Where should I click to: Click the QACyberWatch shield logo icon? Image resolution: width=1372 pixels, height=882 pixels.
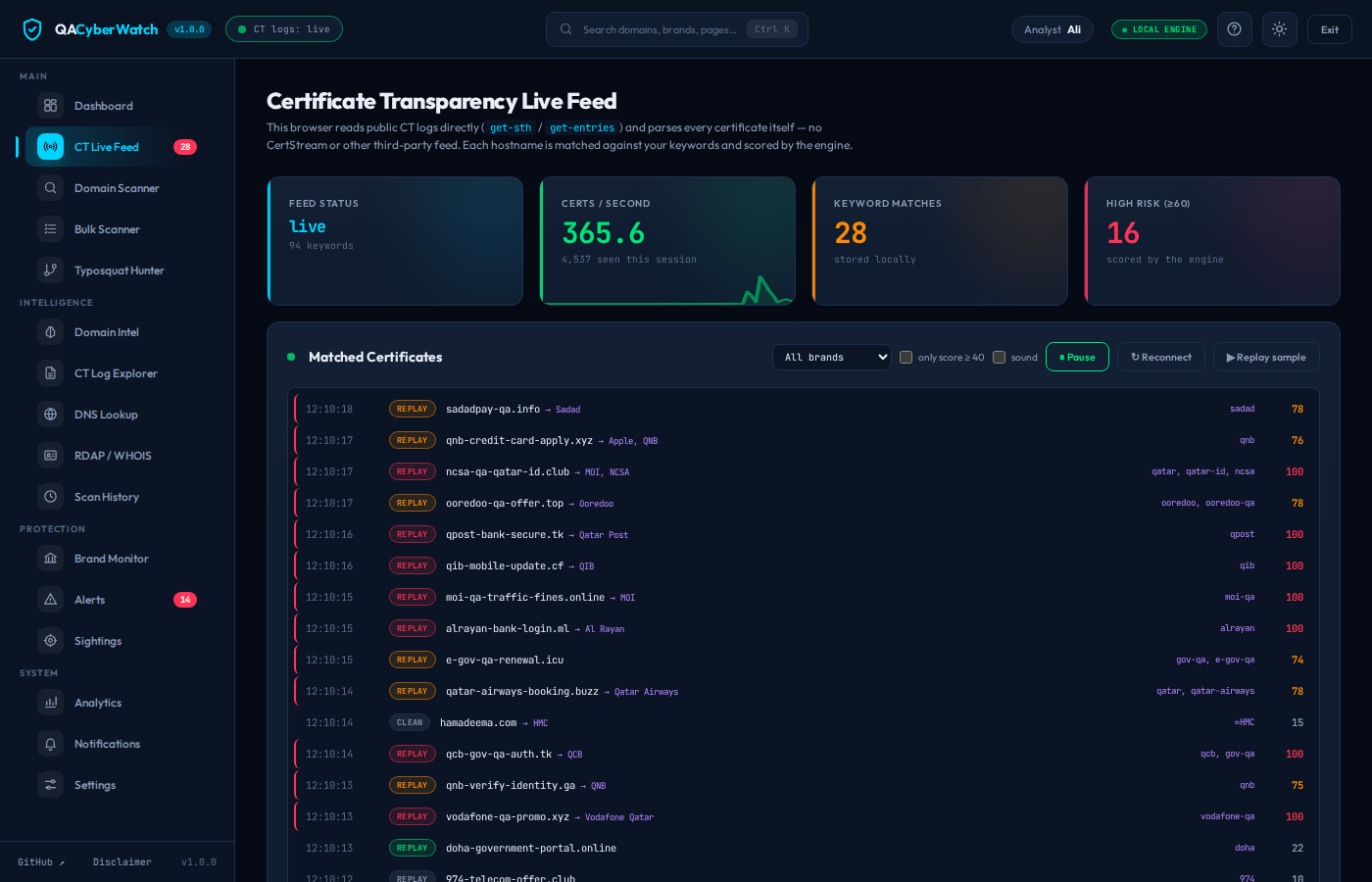(32, 29)
